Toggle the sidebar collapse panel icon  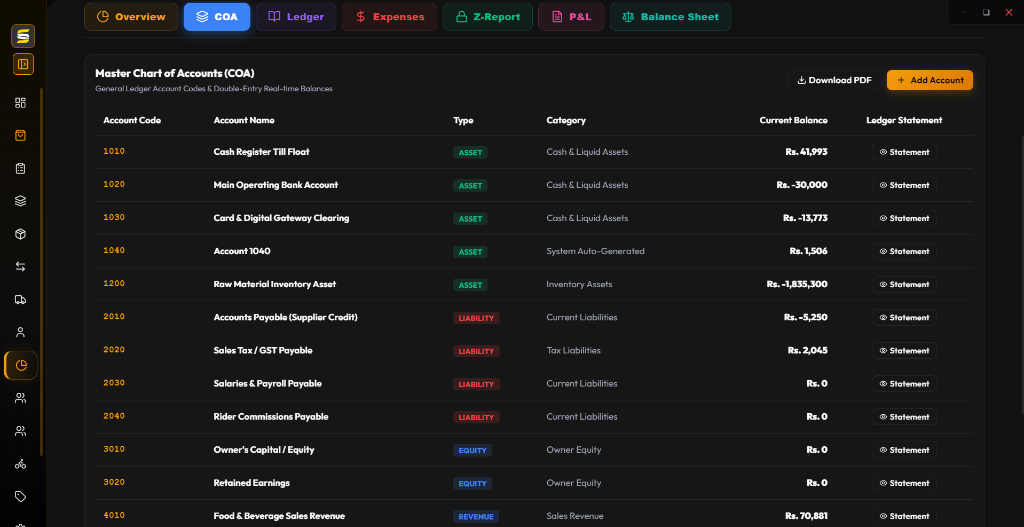point(23,64)
